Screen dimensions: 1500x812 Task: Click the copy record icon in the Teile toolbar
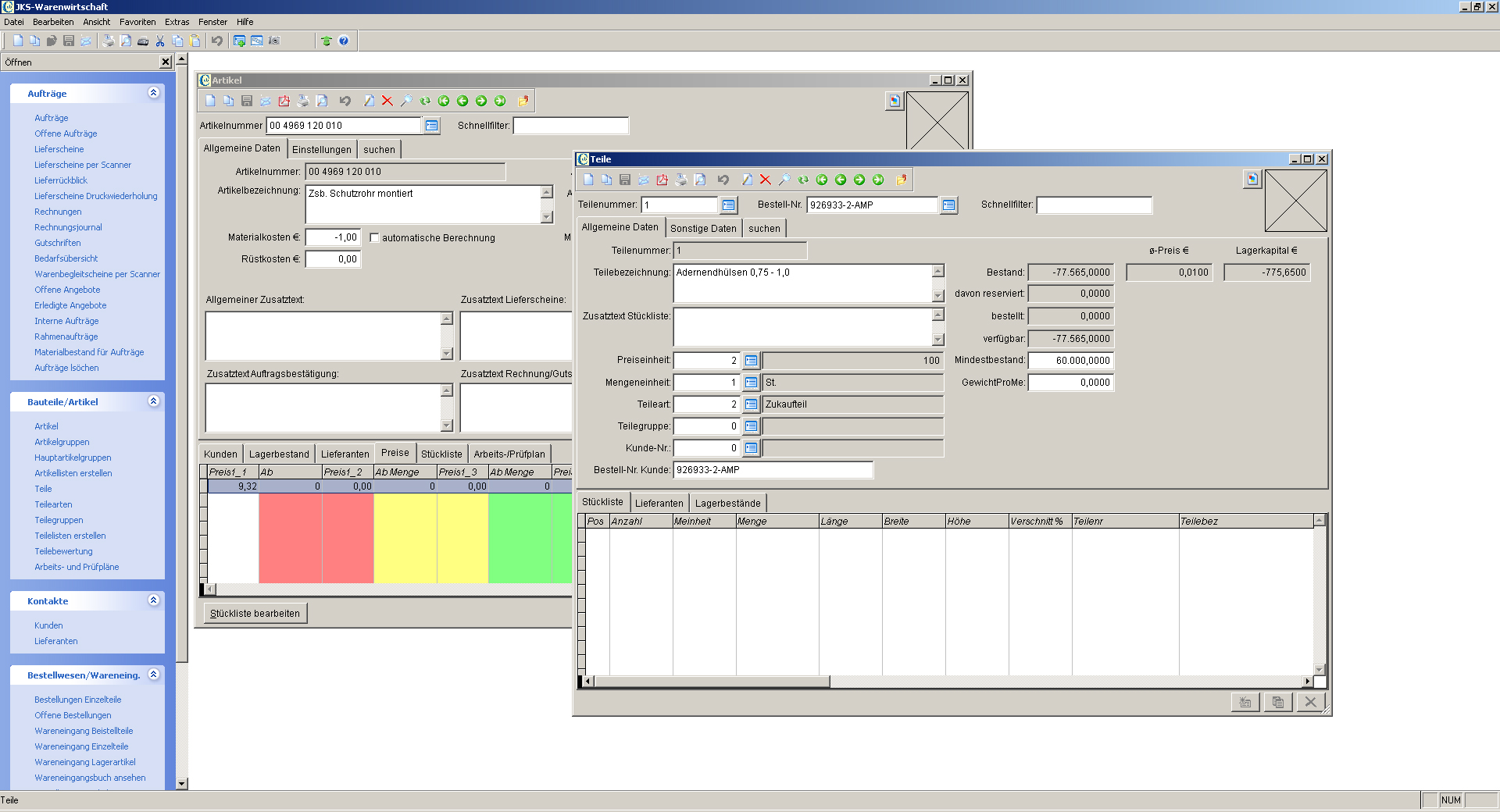coord(606,180)
